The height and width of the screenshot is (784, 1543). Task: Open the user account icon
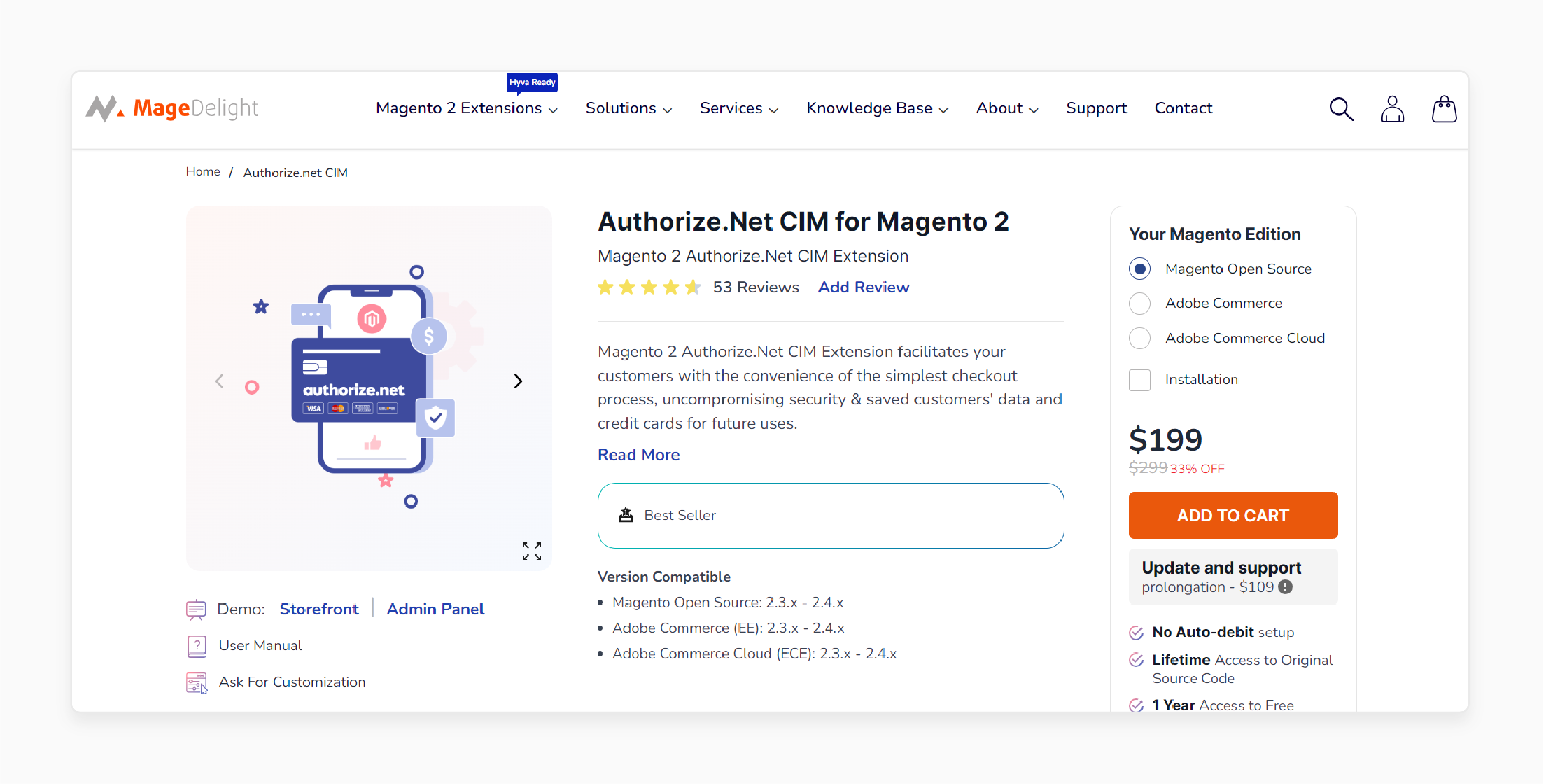point(1392,109)
